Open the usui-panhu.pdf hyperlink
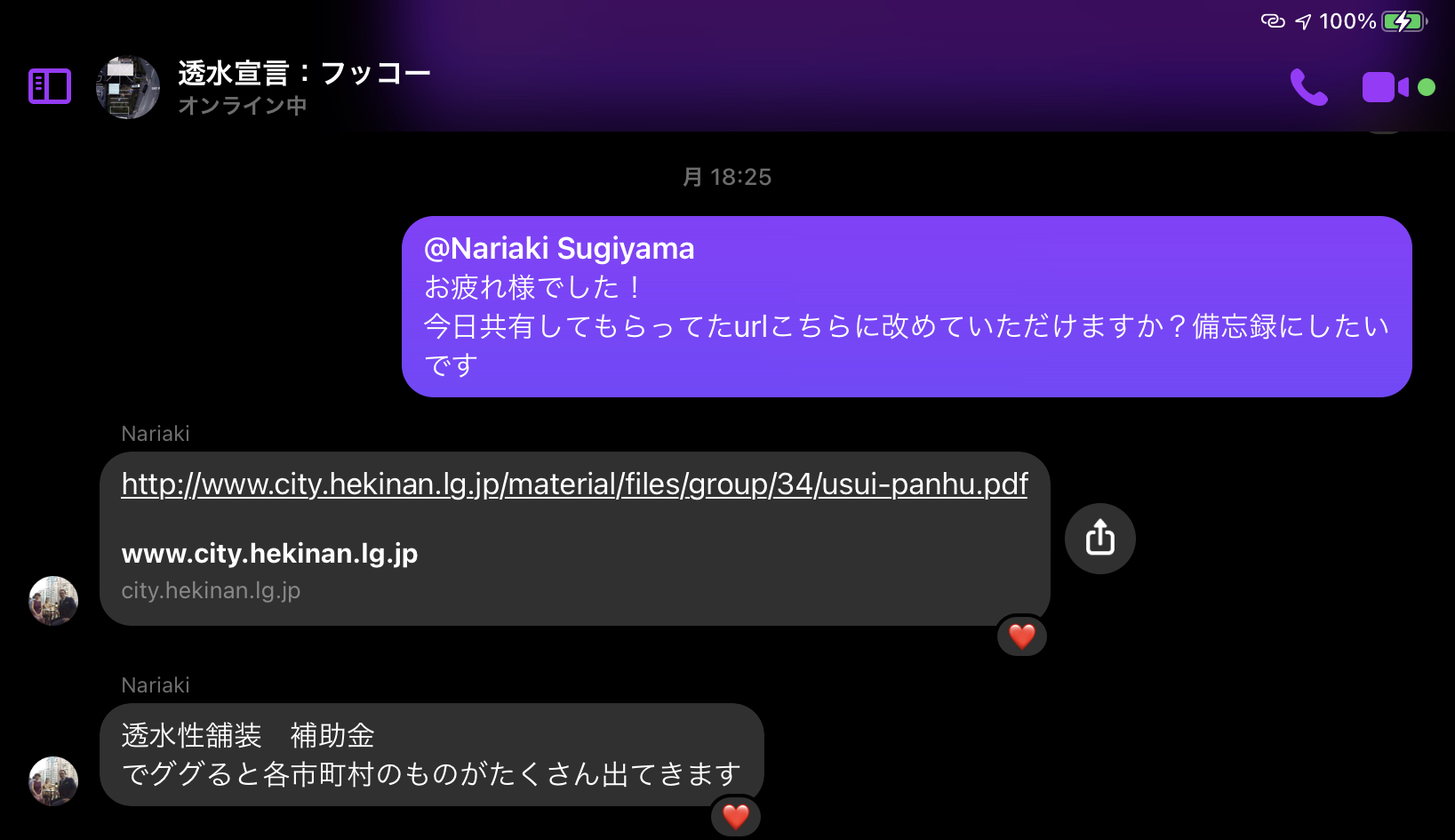Image resolution: width=1455 pixels, height=840 pixels. (x=574, y=484)
